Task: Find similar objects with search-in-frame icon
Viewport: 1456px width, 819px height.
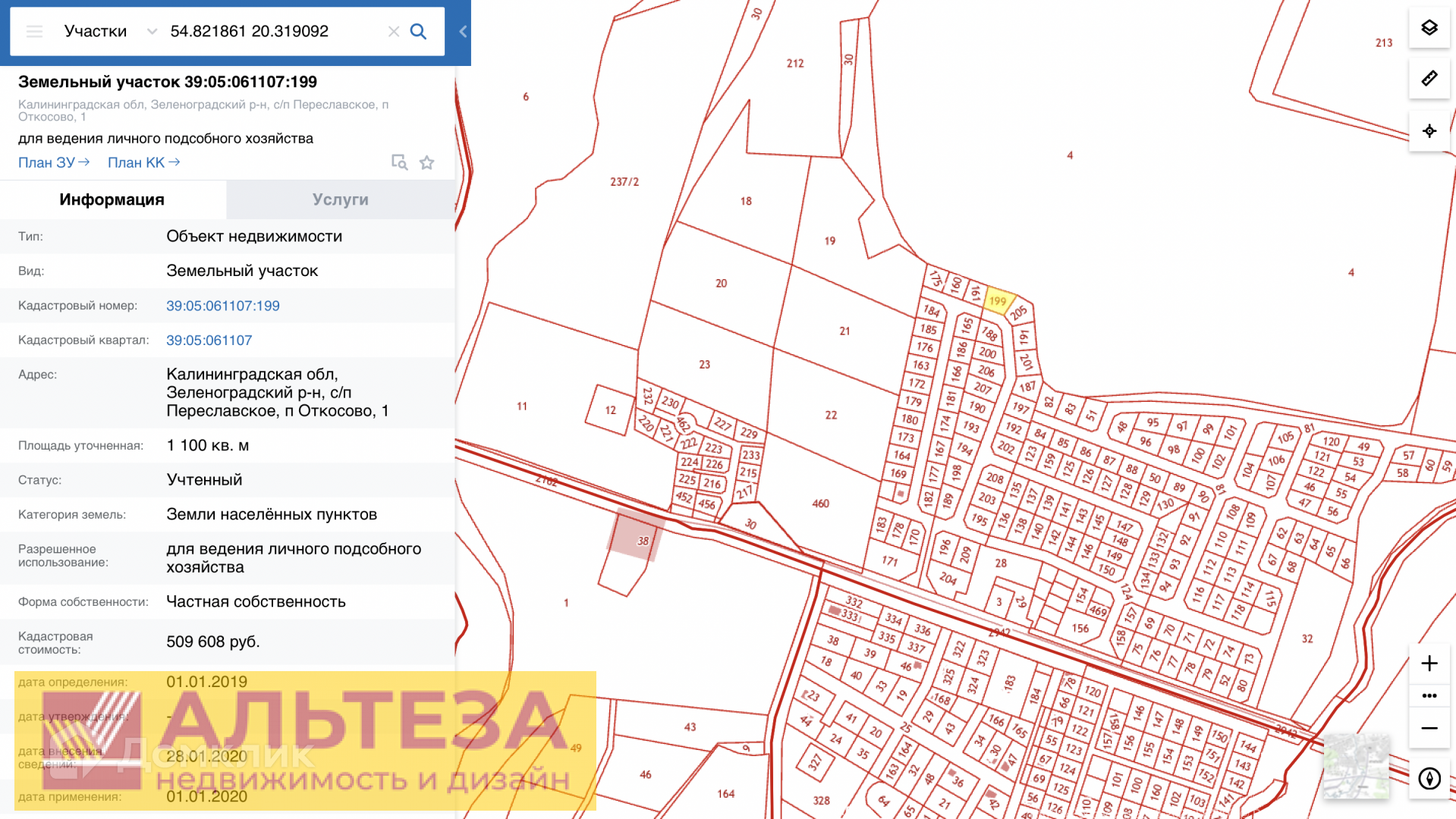Action: coord(399,162)
